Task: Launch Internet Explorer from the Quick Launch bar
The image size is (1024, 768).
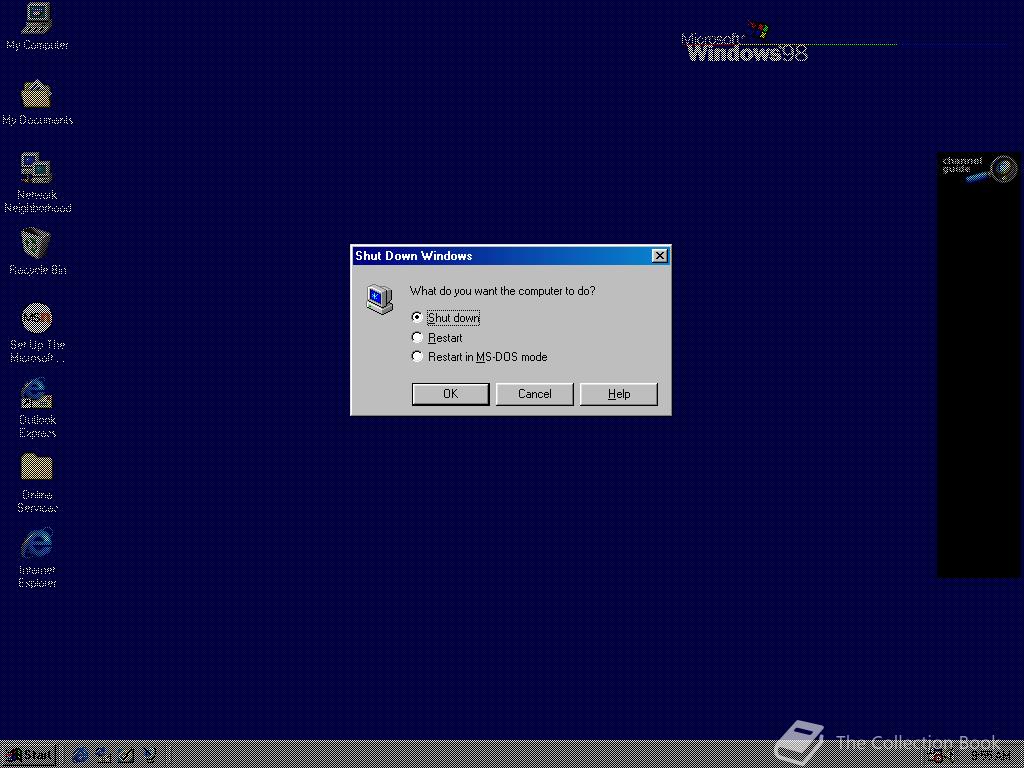Action: 80,756
